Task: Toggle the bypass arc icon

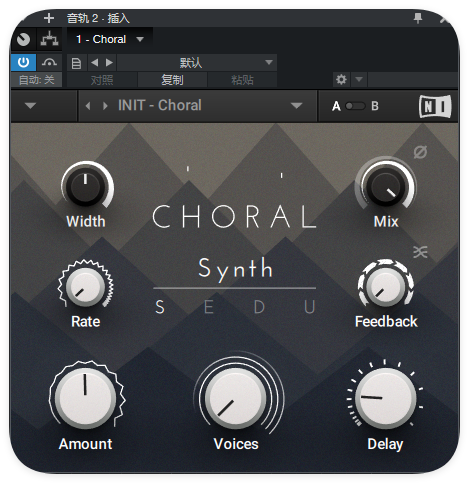Action: click(x=49, y=62)
